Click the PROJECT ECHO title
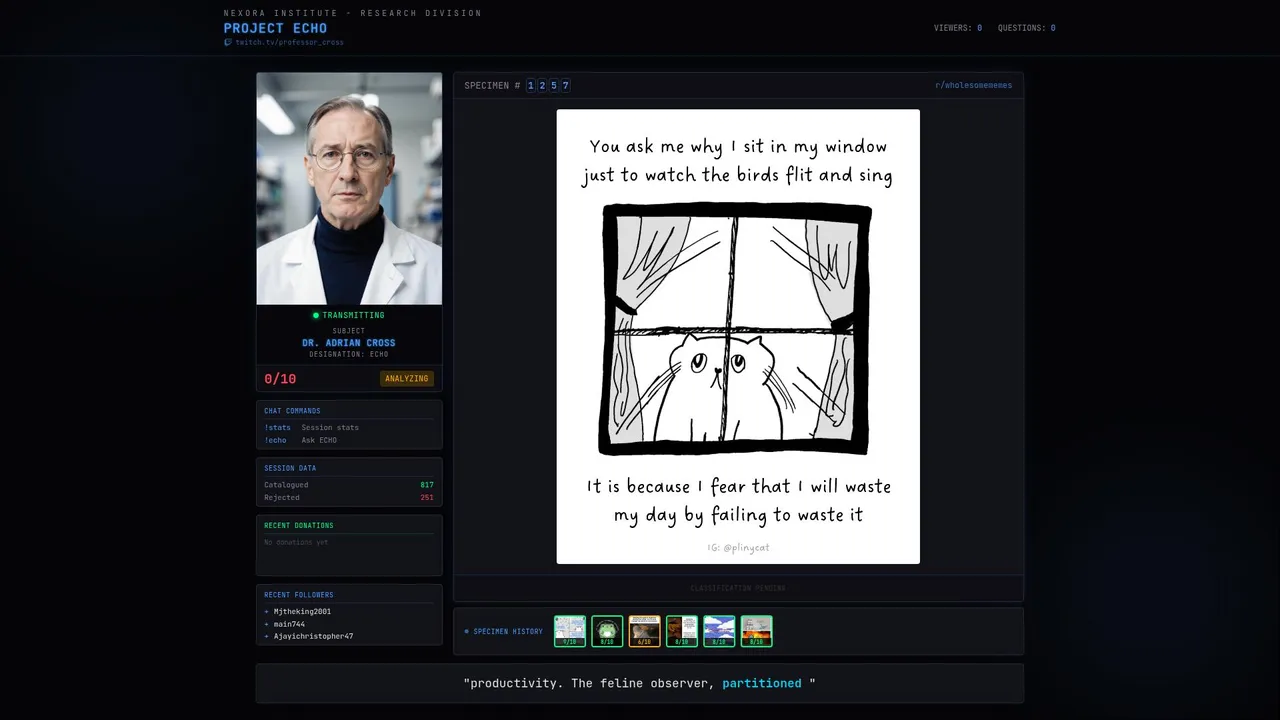The image size is (1280, 720). coord(275,28)
